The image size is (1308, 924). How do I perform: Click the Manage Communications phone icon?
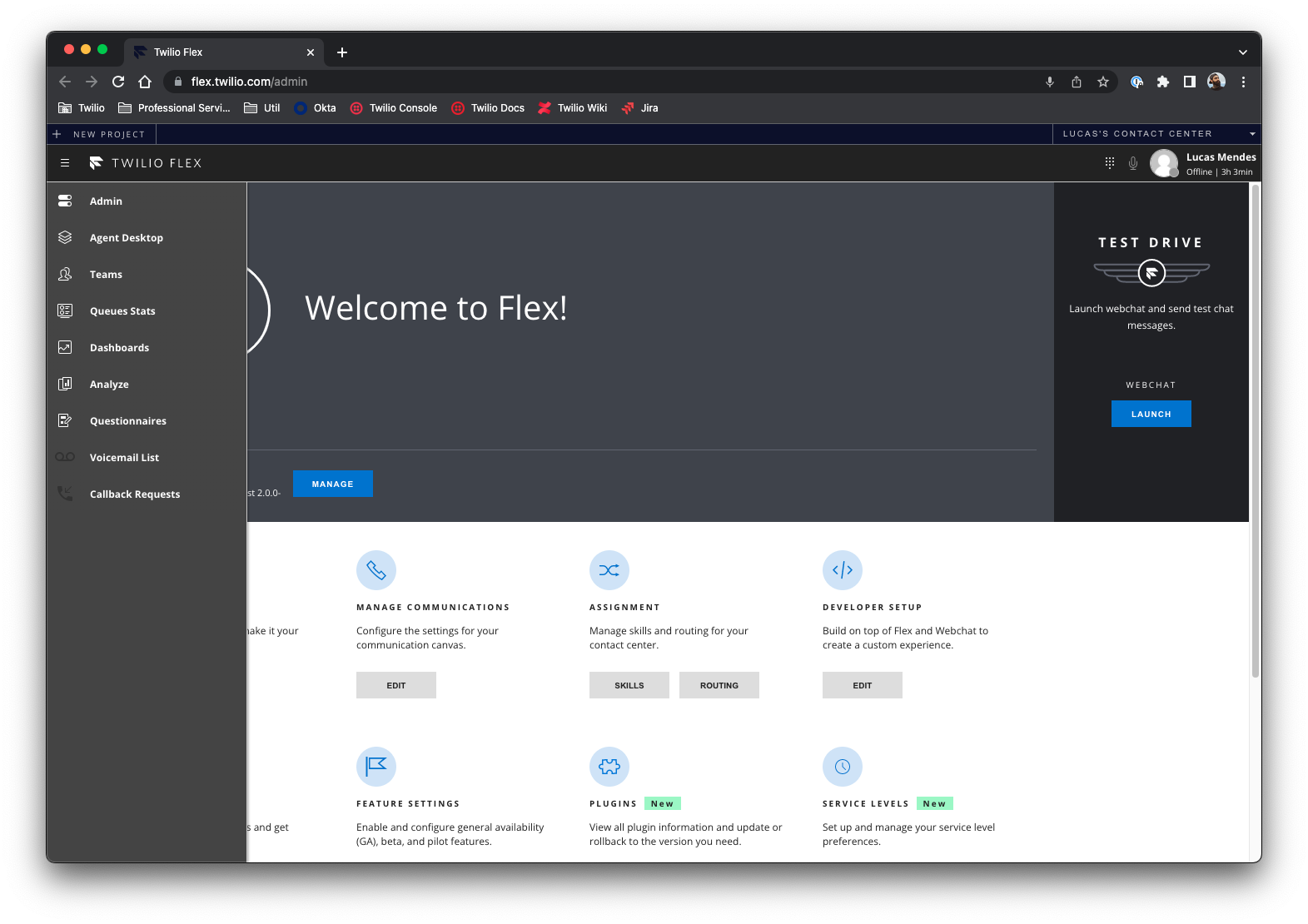coord(376,570)
